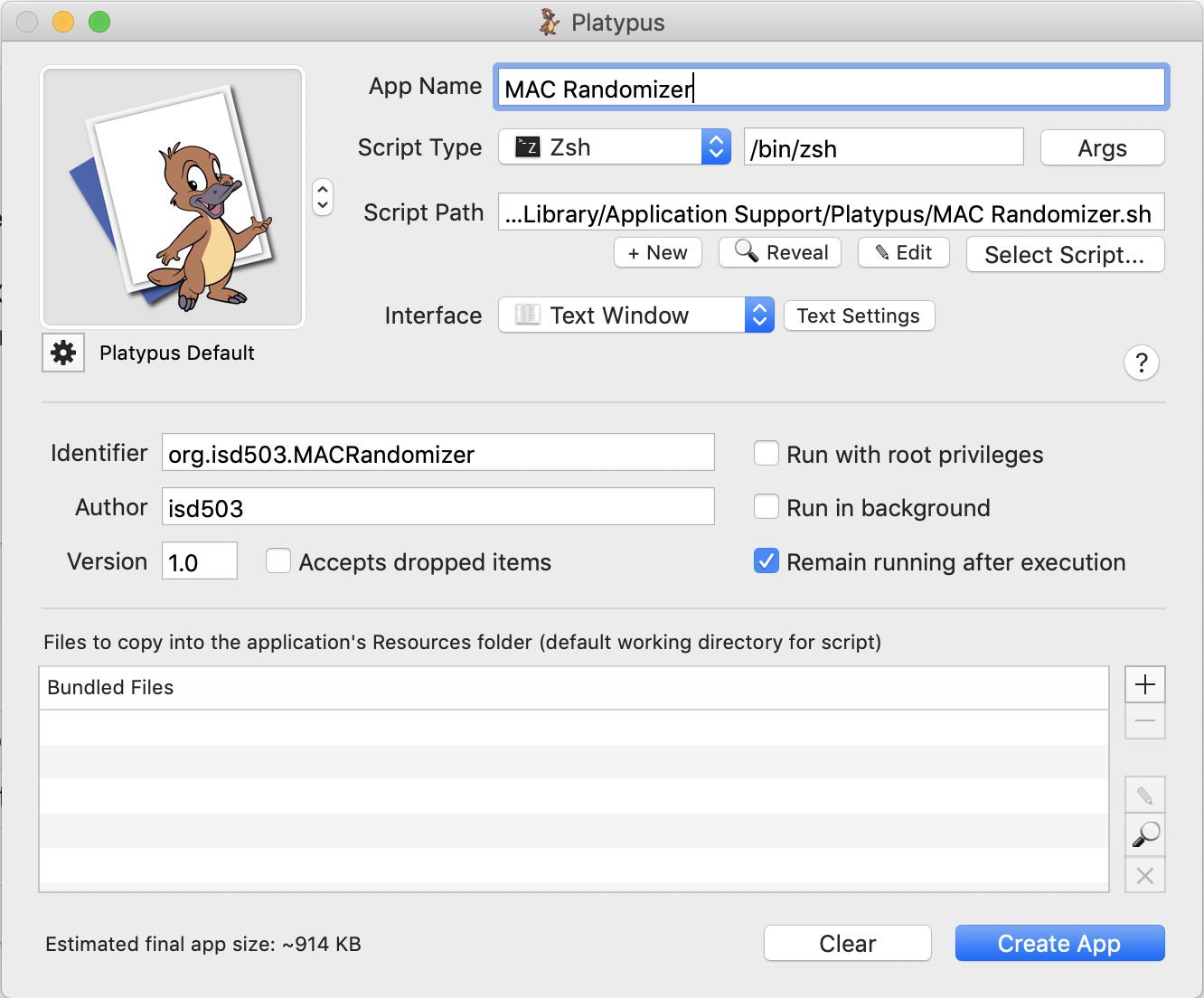Viewport: 1204px width, 998px height.
Task: Click the Bundled Files column header
Action: [574, 688]
